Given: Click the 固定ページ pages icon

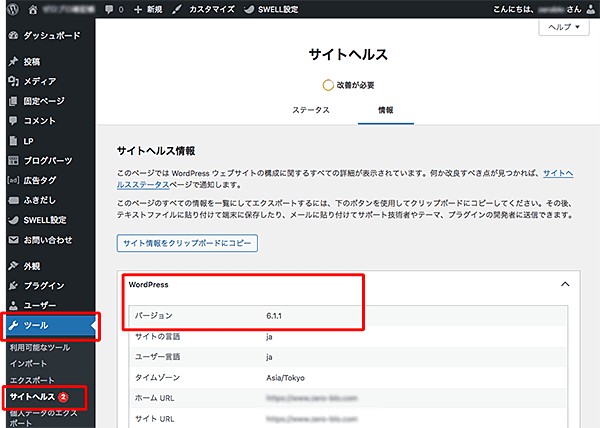Looking at the screenshot, I should (x=13, y=101).
